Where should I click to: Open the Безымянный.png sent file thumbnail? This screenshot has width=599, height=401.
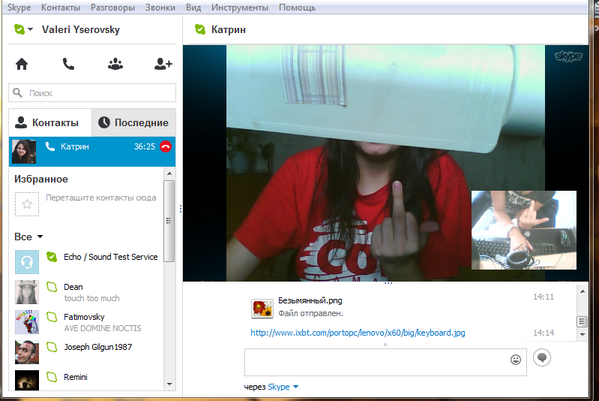point(262,309)
